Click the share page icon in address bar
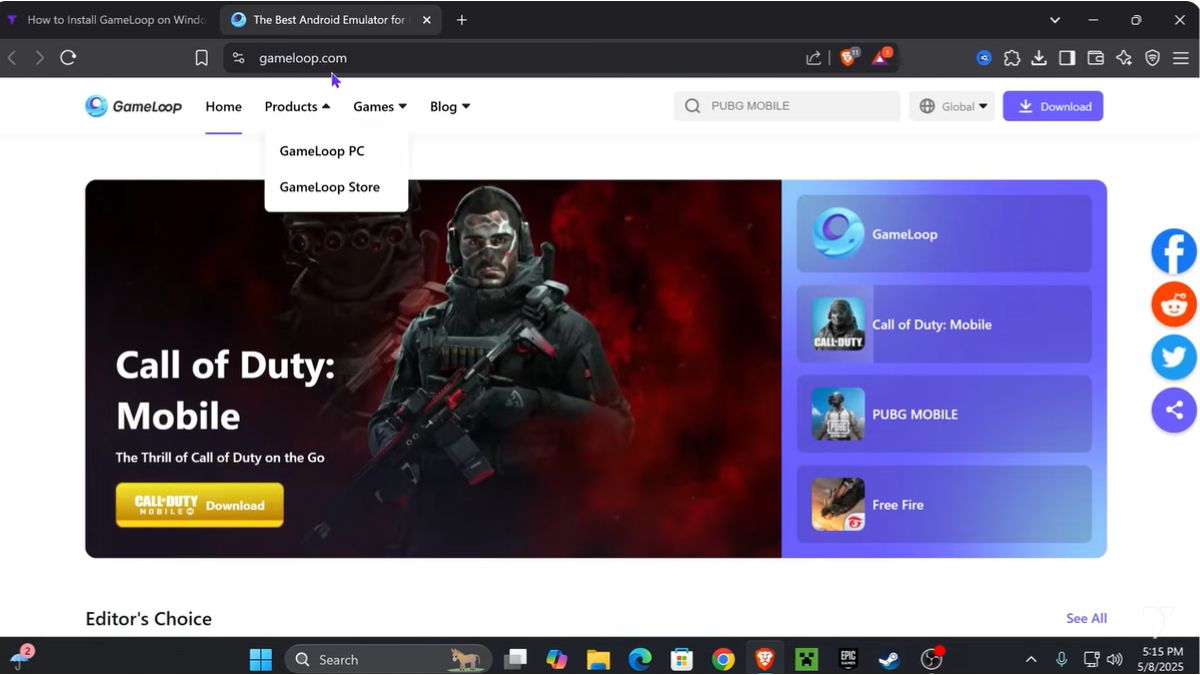1200x675 pixels. point(813,58)
